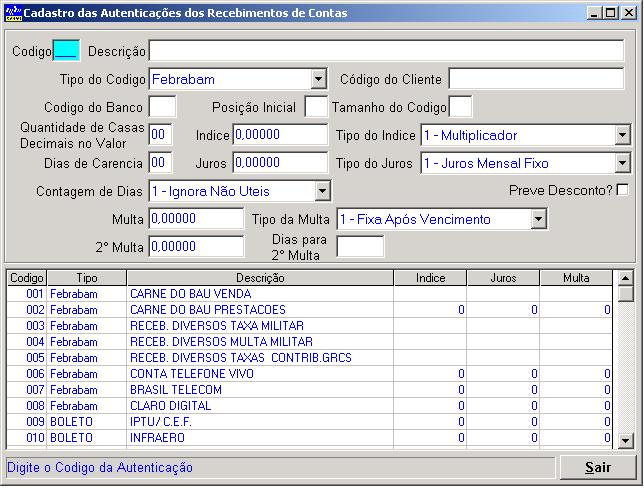Screen dimensions: 644x488
Task: Select row CLARO DIGITAL
Action: (x=310, y=406)
